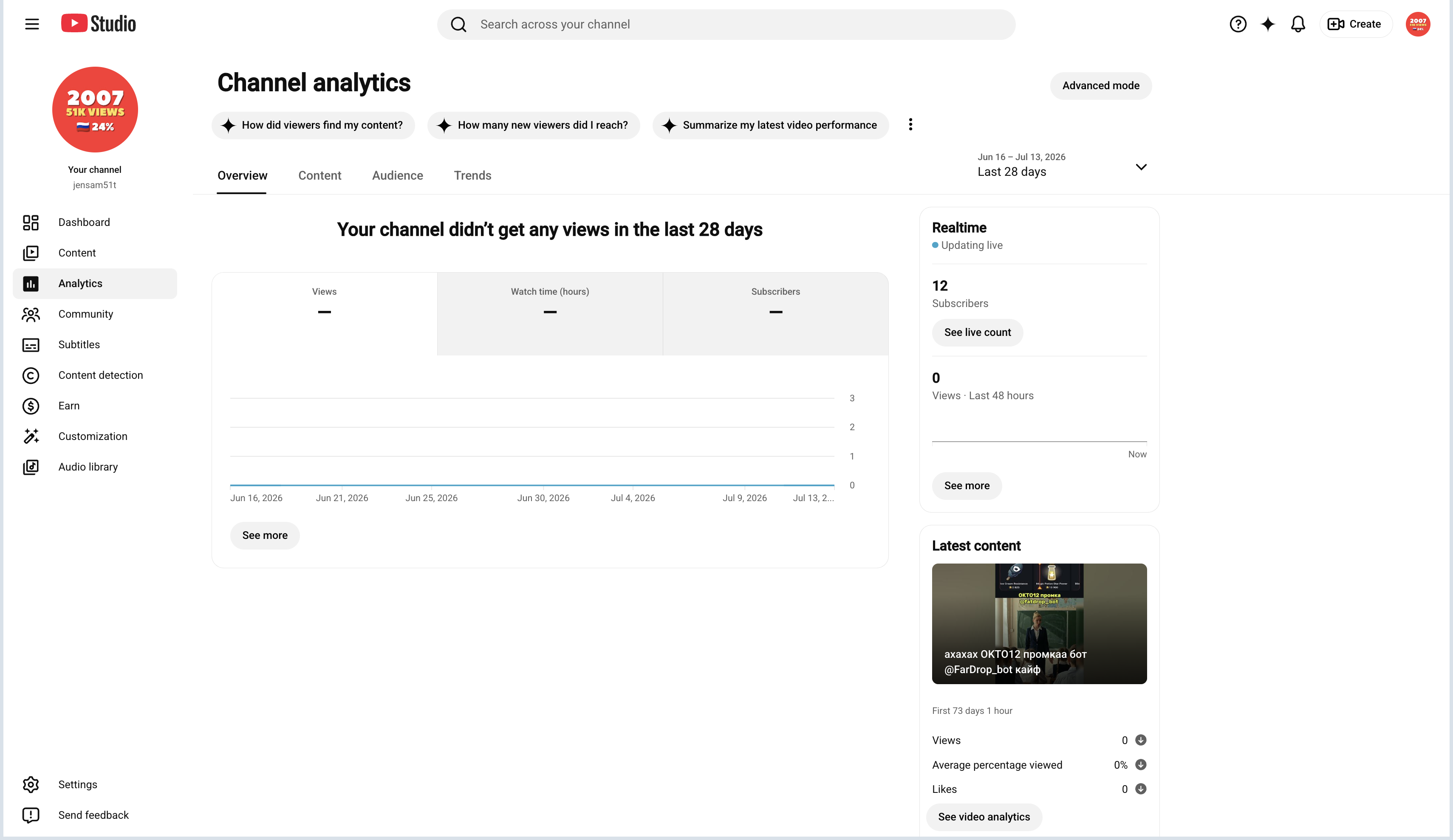Open the help question mark icon
Image resolution: width=1453 pixels, height=840 pixels.
point(1237,24)
